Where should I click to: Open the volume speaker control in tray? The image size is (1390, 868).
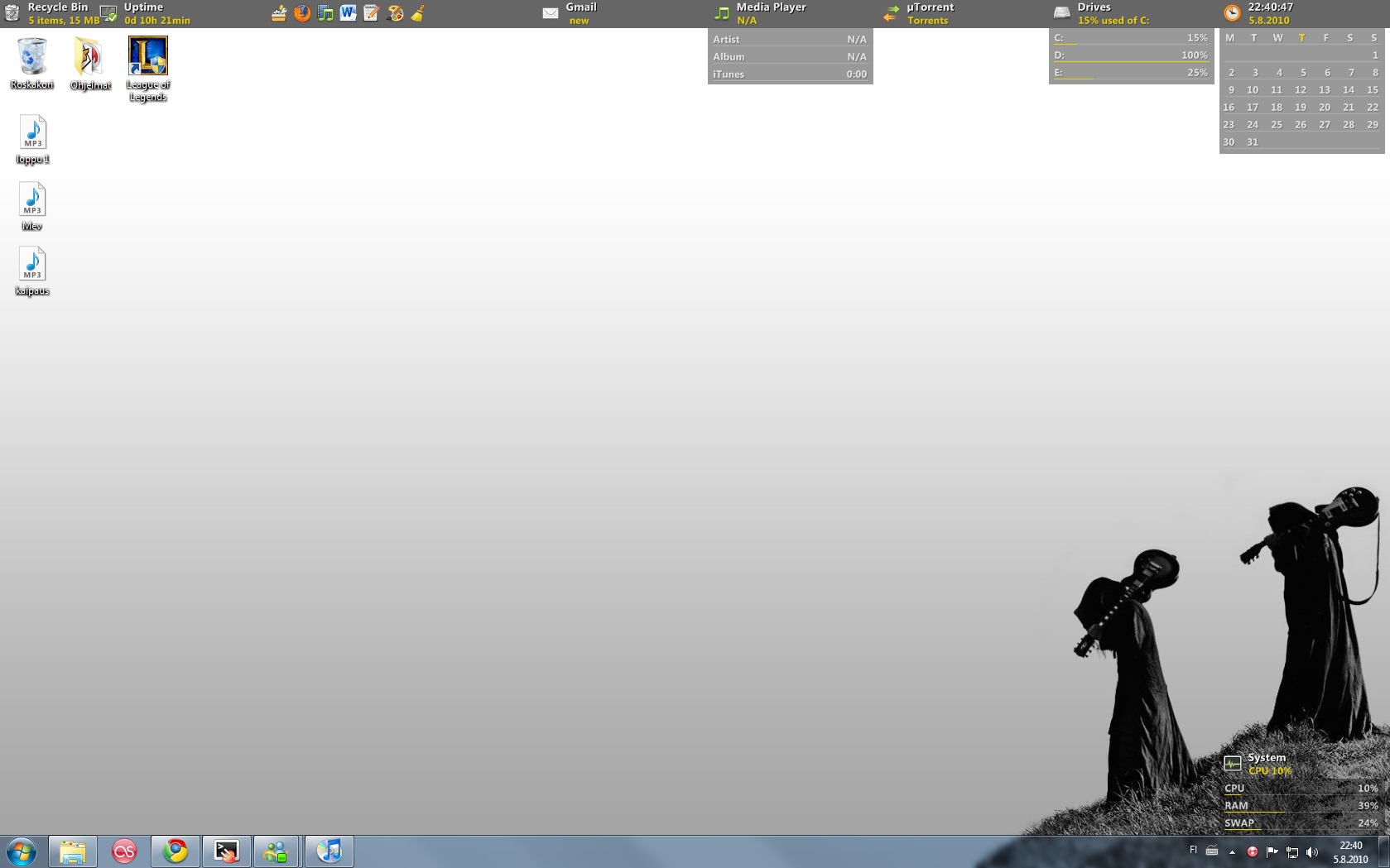1311,851
